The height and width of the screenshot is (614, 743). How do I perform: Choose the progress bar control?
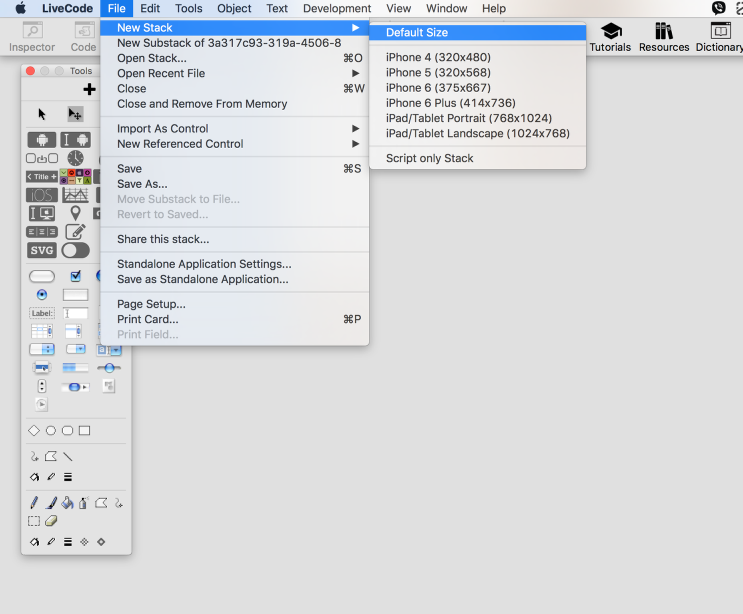click(x=75, y=368)
